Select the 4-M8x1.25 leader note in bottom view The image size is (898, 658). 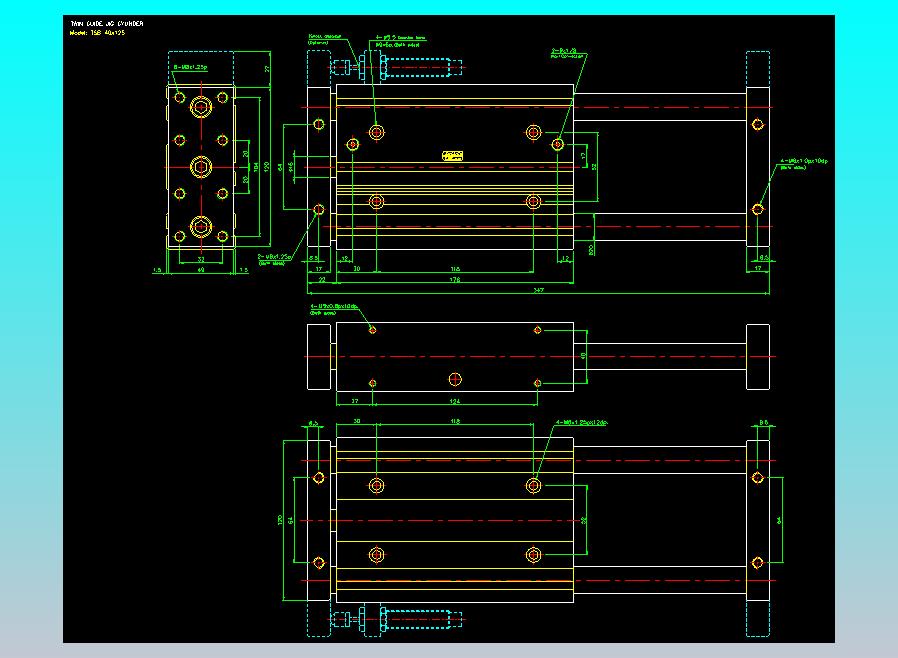pyautogui.click(x=582, y=422)
